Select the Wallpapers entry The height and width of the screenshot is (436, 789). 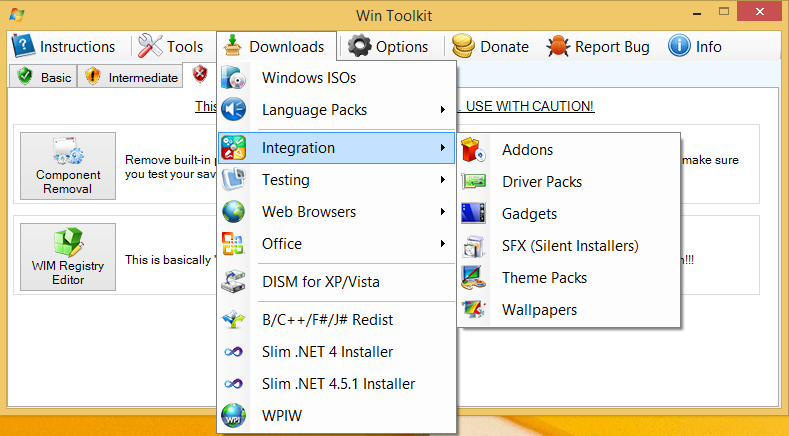[569, 310]
